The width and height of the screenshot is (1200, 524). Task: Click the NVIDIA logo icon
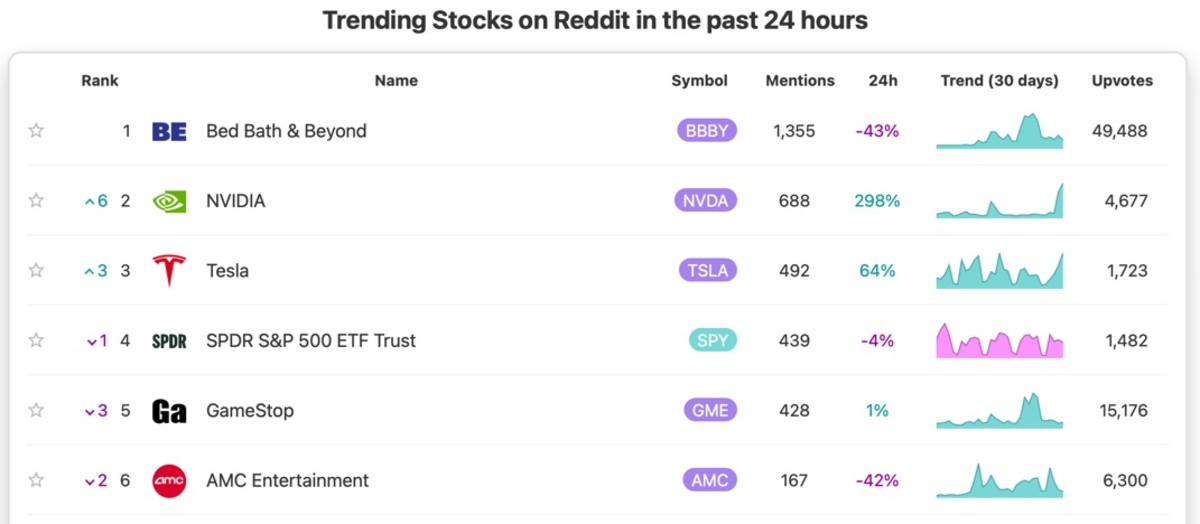point(169,201)
